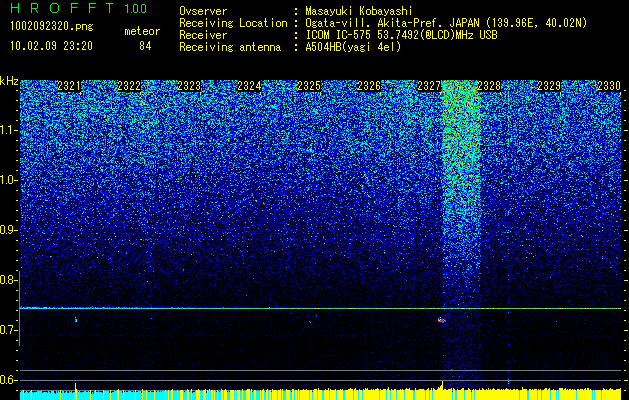Viewport: 629px width, 400px height.
Task: Click the Receiver label
Action: [x=203, y=35]
